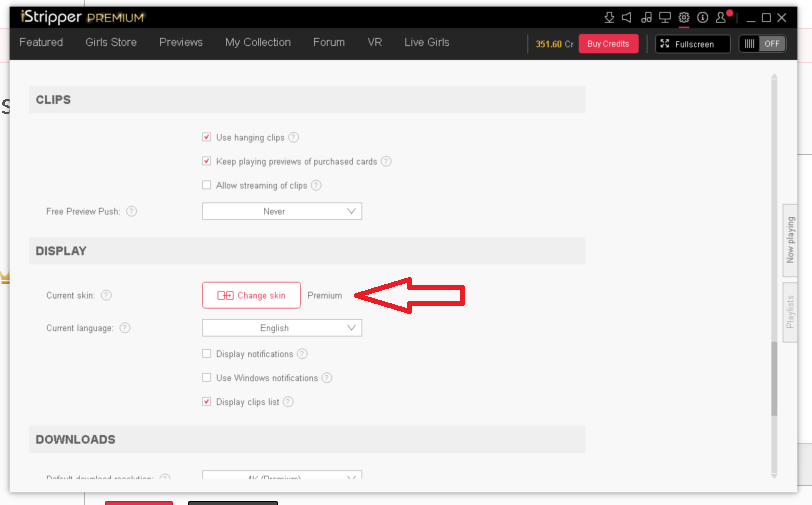The image size is (812, 505).
Task: Open Current language dropdown
Action: tap(282, 328)
